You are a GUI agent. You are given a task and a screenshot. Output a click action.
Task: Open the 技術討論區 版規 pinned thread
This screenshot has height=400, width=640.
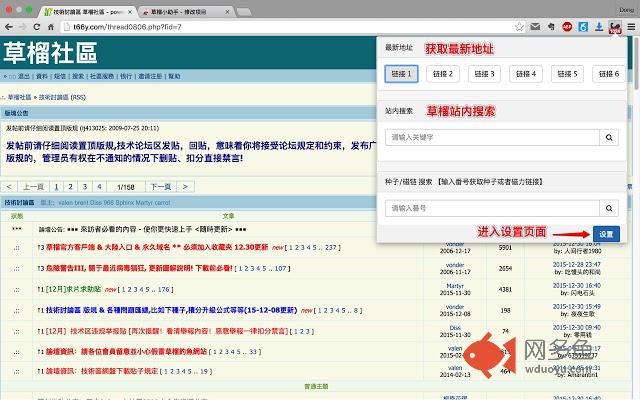pos(171,310)
